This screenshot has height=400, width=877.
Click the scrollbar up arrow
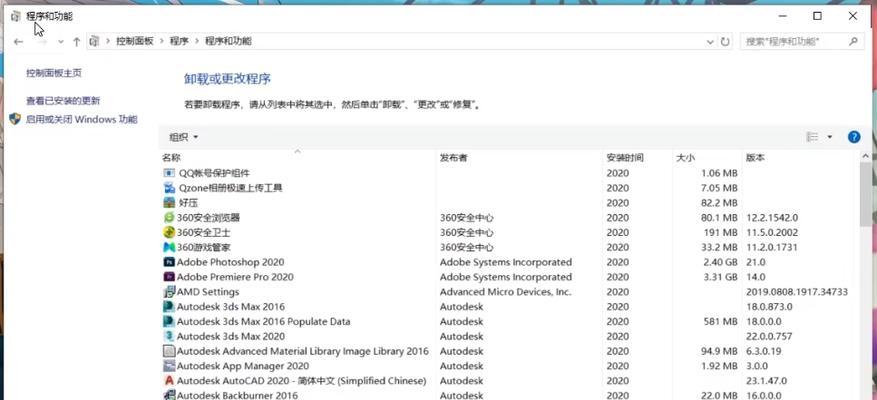865,157
